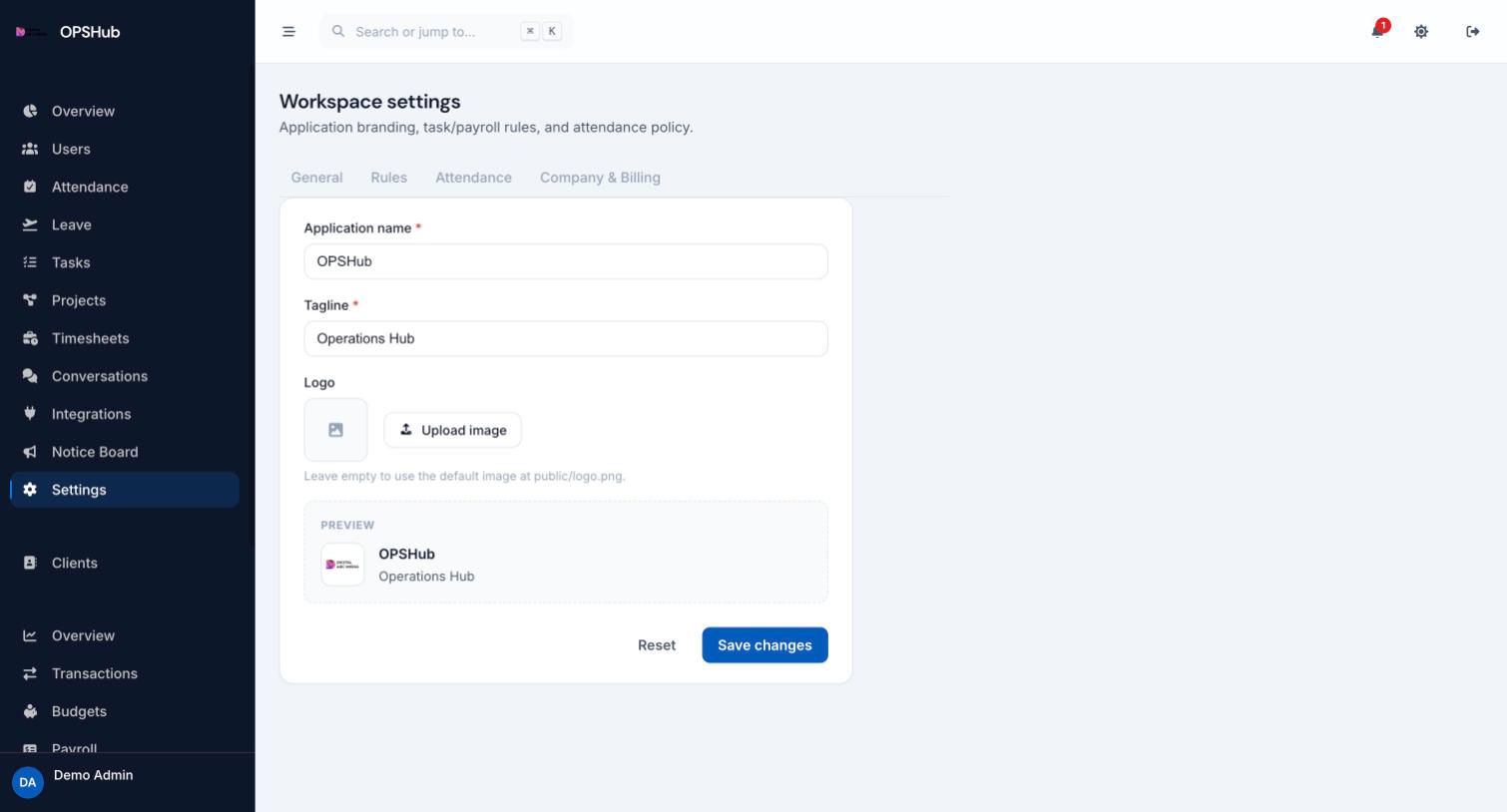Screen dimensions: 1507x812
Task: Click the logo image placeholder thumbnail
Action: (335, 430)
